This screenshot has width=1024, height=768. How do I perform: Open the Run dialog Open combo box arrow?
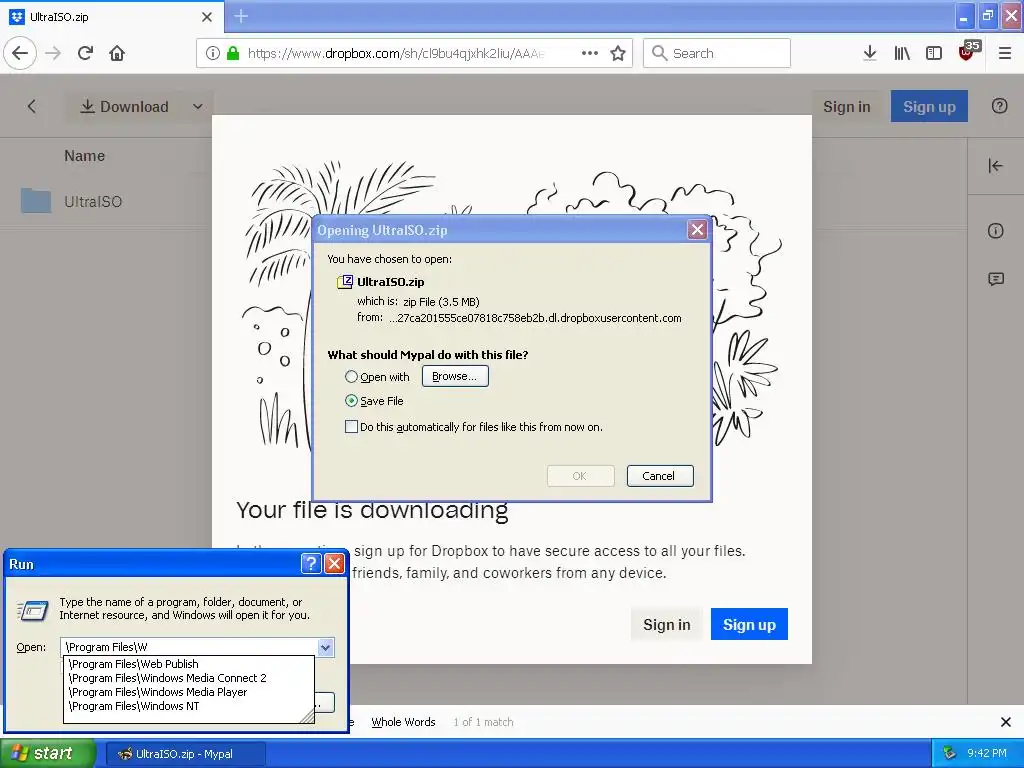(x=325, y=647)
